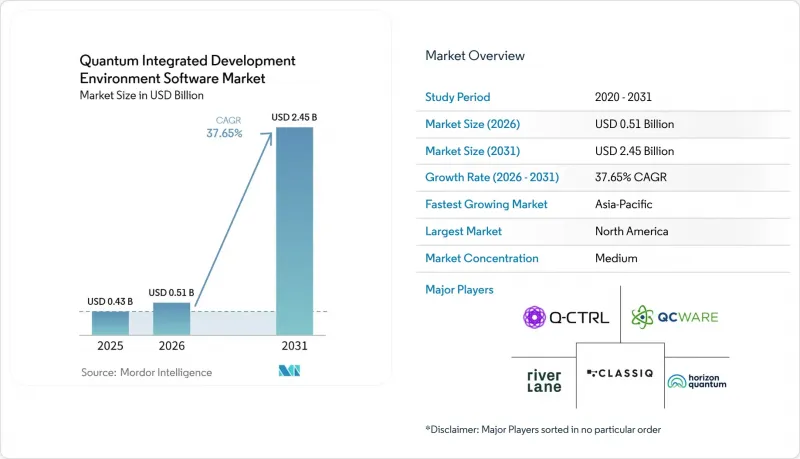Click the 'Fastest Growing Market' label
This screenshot has height=459, width=800.
tap(486, 204)
